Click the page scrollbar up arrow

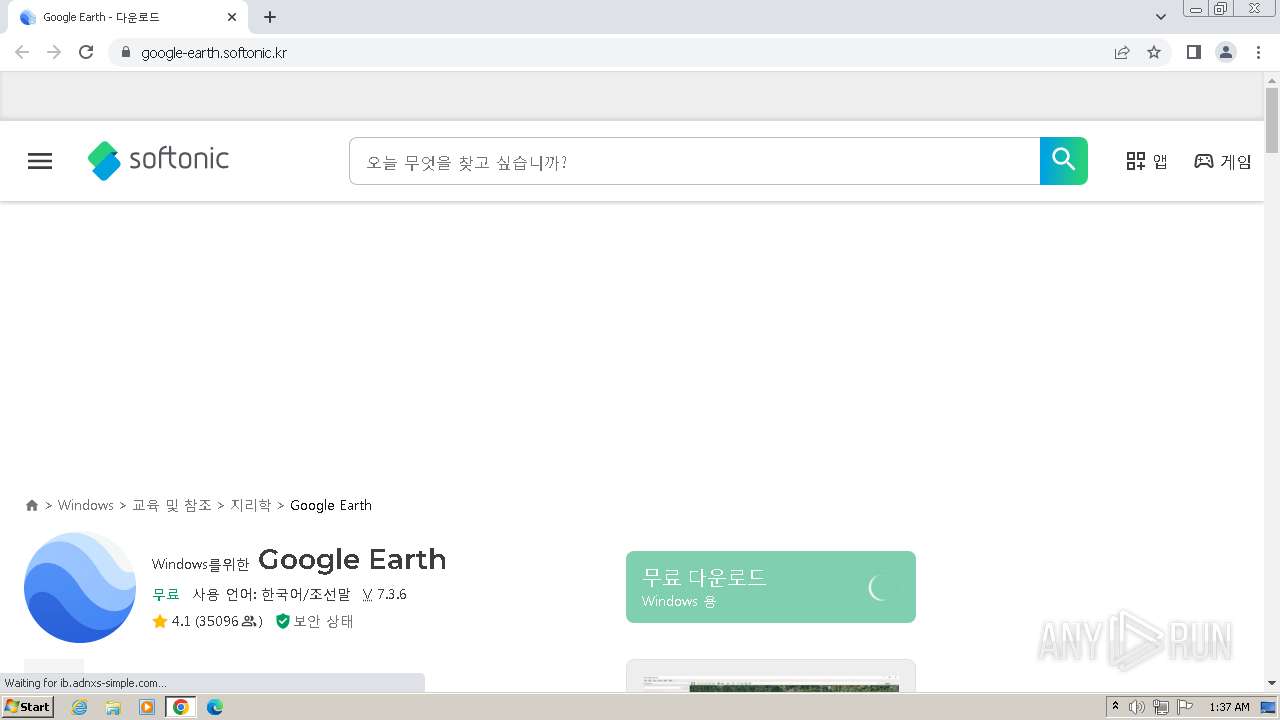pos(1272,79)
